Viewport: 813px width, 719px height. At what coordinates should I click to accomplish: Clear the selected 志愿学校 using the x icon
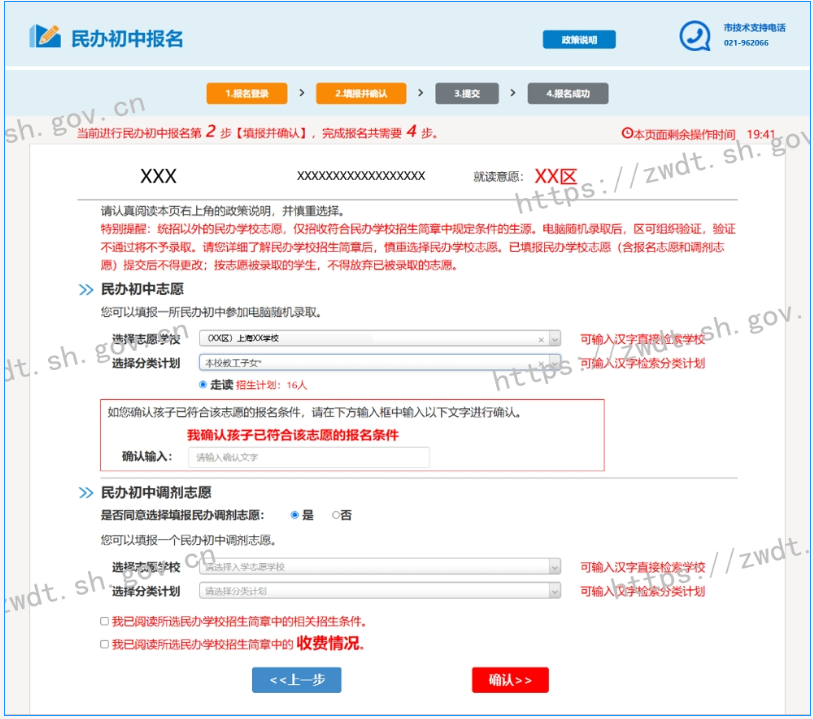pos(541,340)
